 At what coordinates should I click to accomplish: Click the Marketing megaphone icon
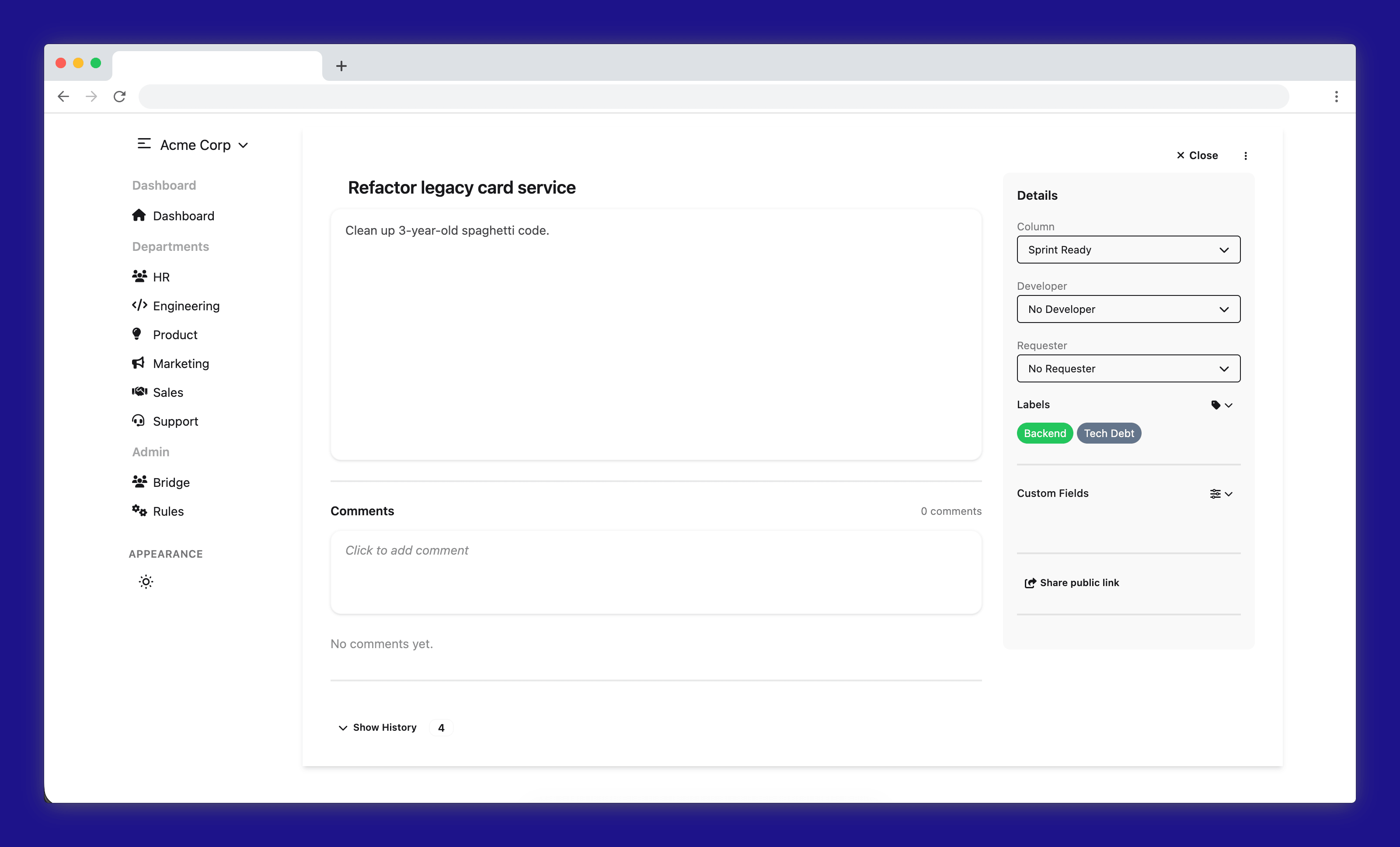coord(138,363)
